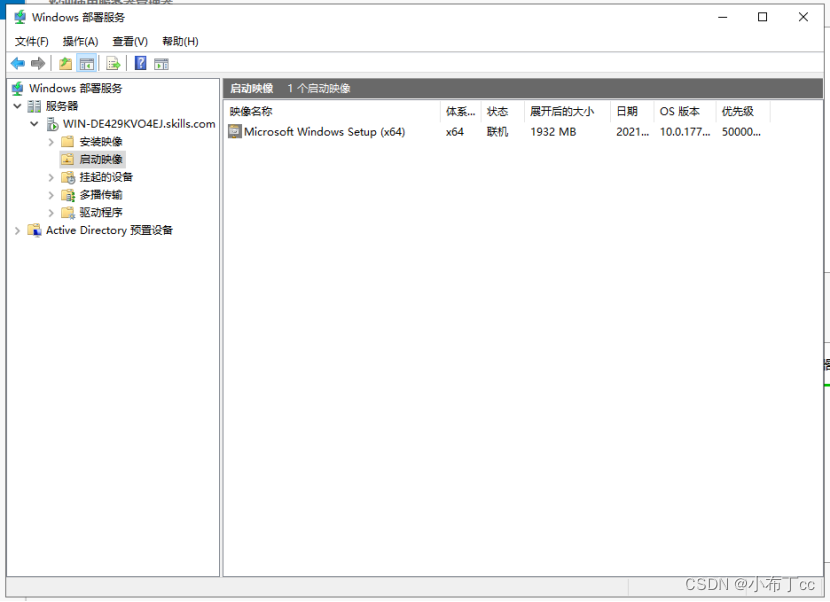
Task: Open the 操作(A) menu
Action: pyautogui.click(x=80, y=41)
